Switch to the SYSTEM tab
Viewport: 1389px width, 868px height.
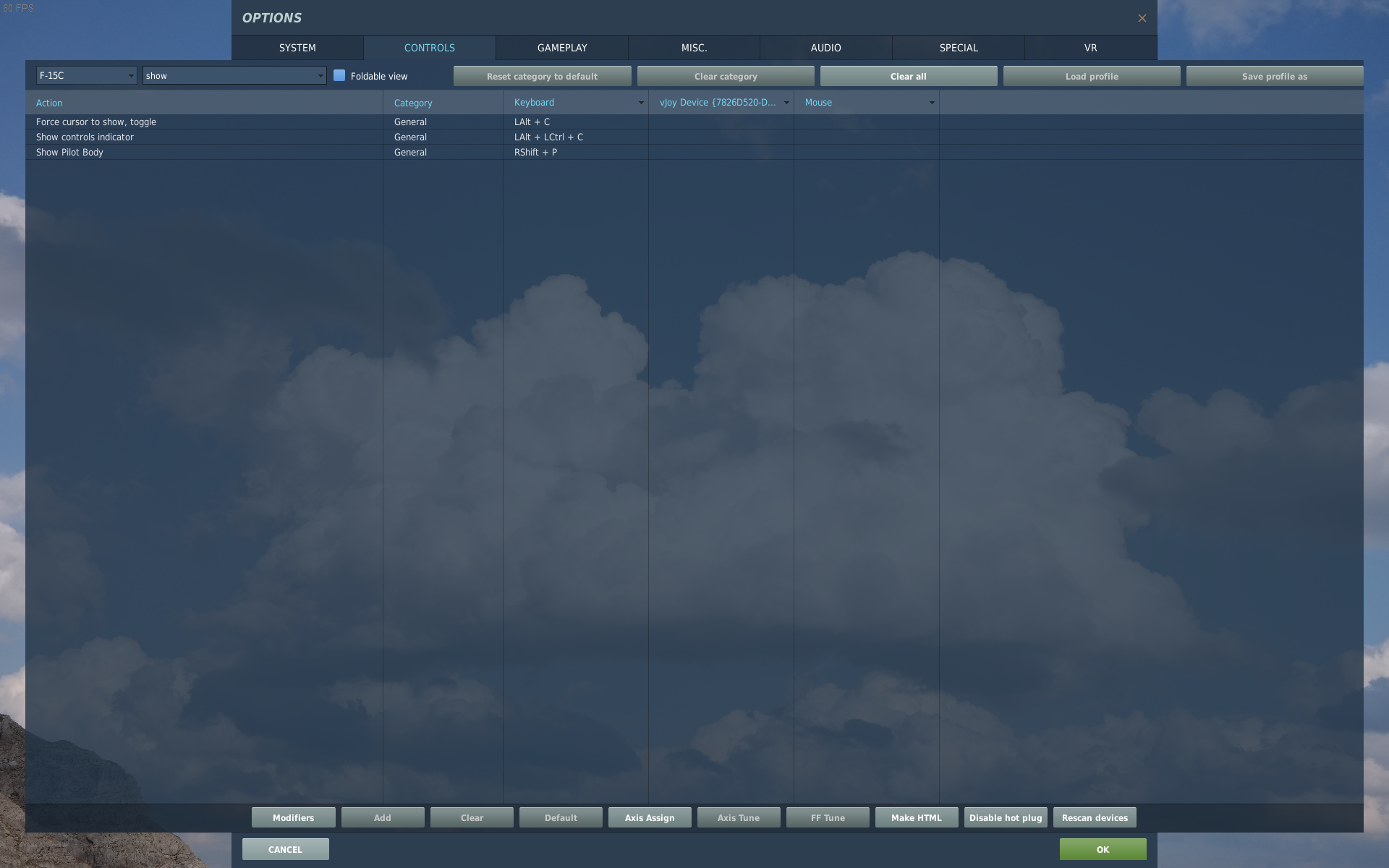coord(297,48)
